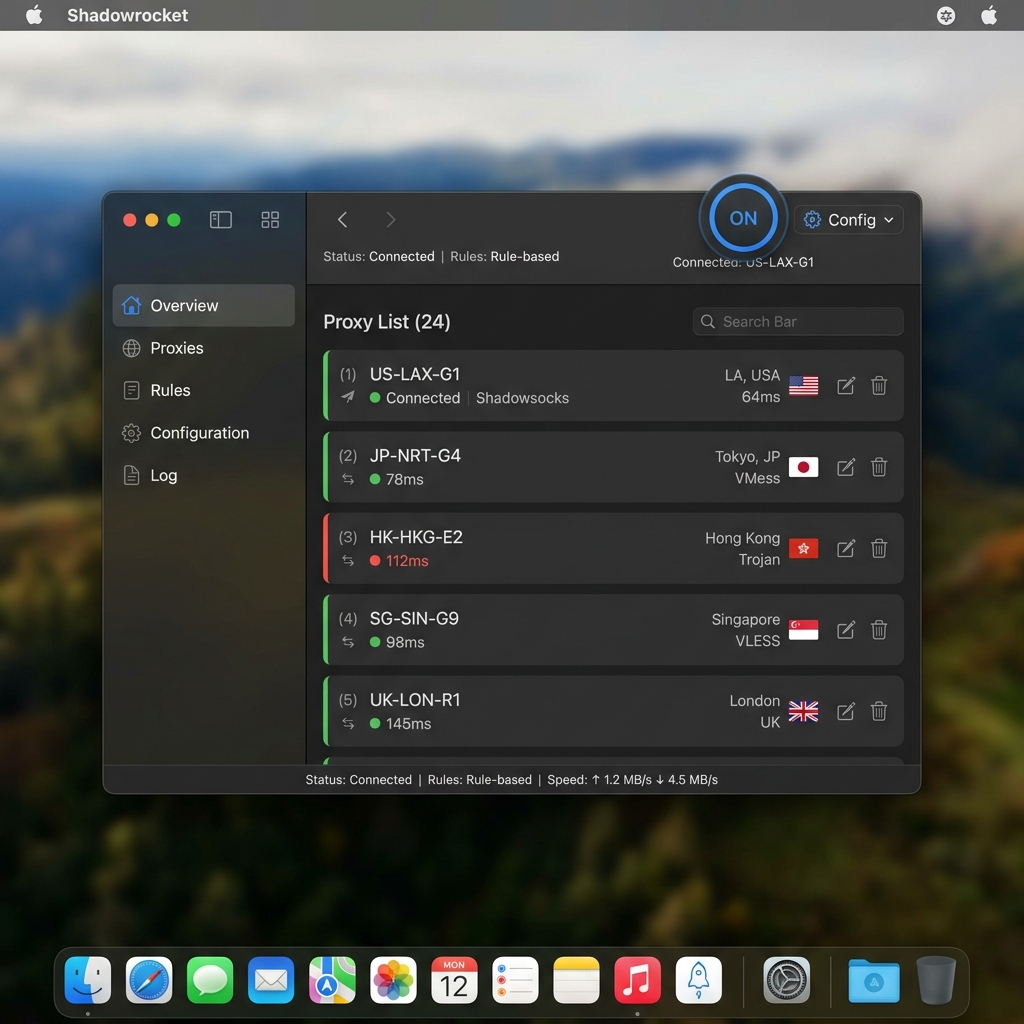Click the Shadowrocket menu bar status icon
1024x1024 pixels.
pos(946,15)
